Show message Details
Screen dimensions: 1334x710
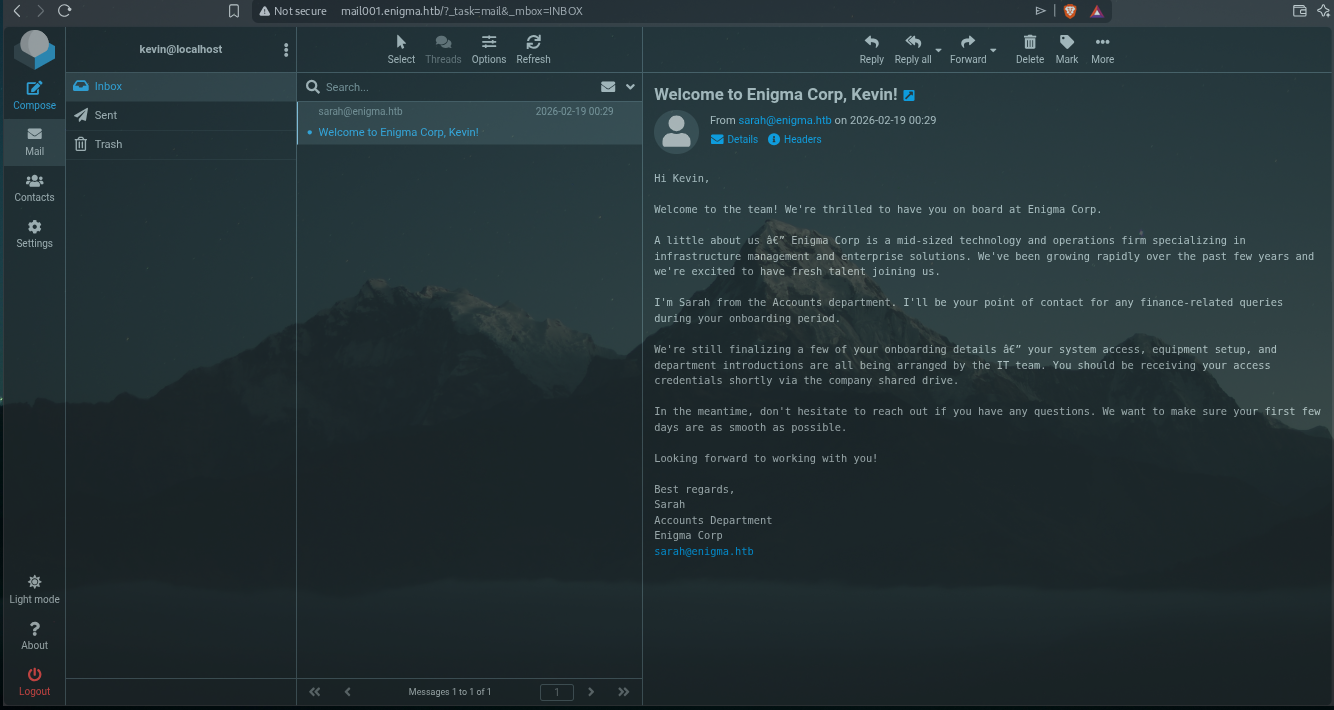(x=734, y=140)
